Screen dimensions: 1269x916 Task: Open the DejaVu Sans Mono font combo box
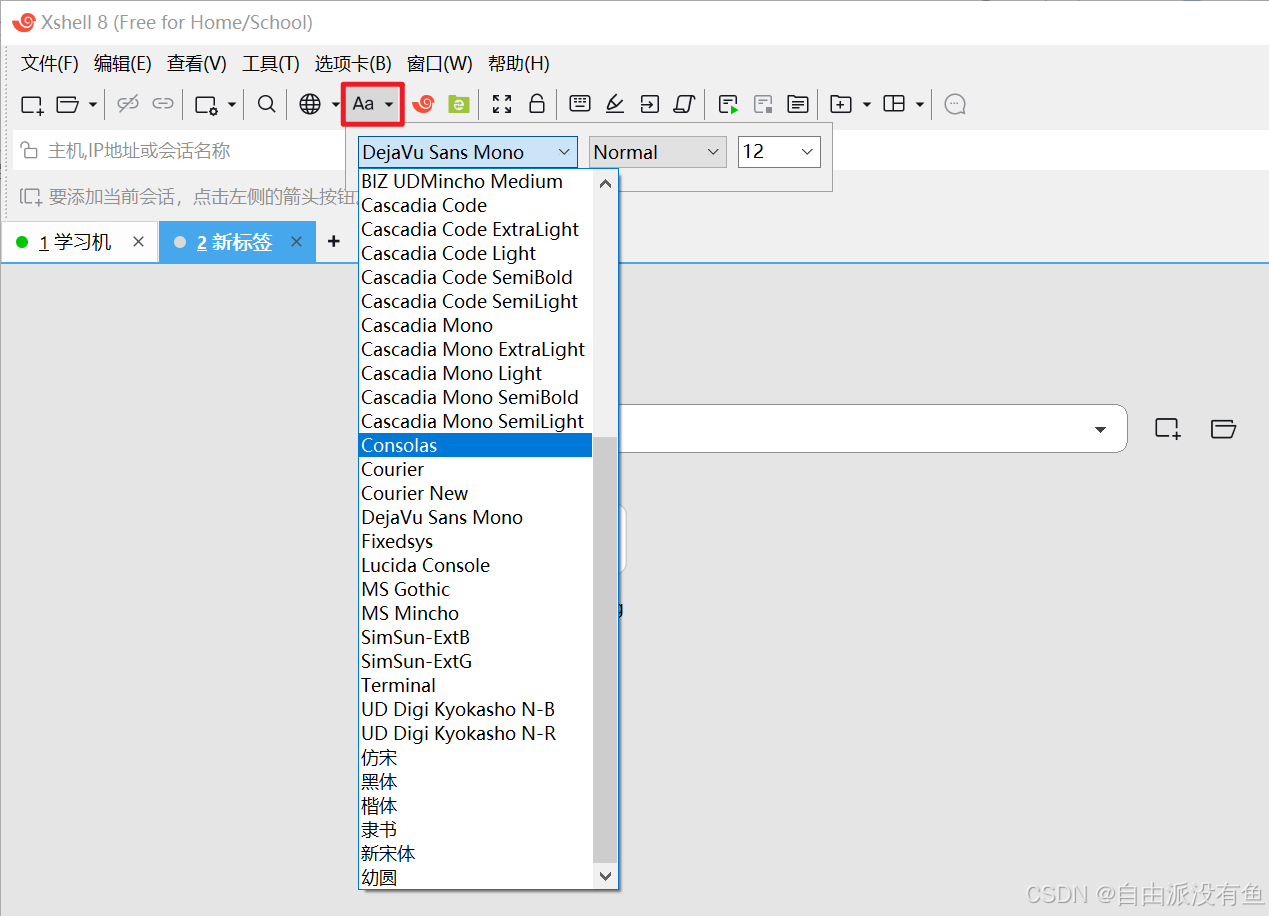click(468, 152)
